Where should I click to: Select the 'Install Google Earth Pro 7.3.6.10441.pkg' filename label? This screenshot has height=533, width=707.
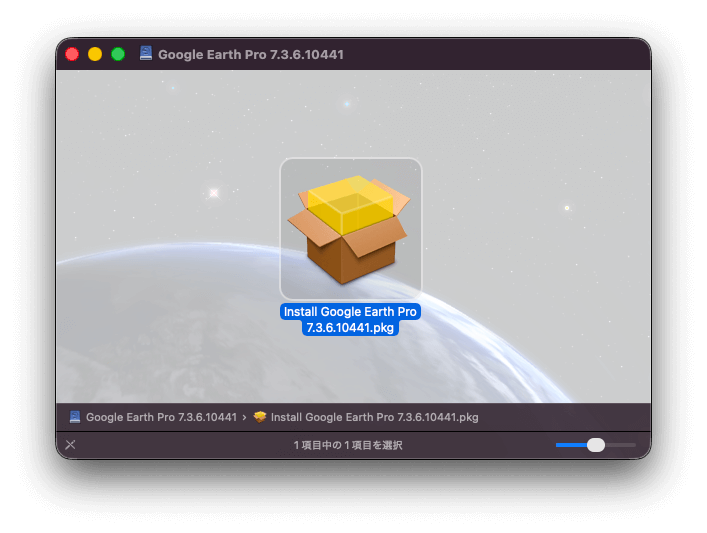pos(350,320)
